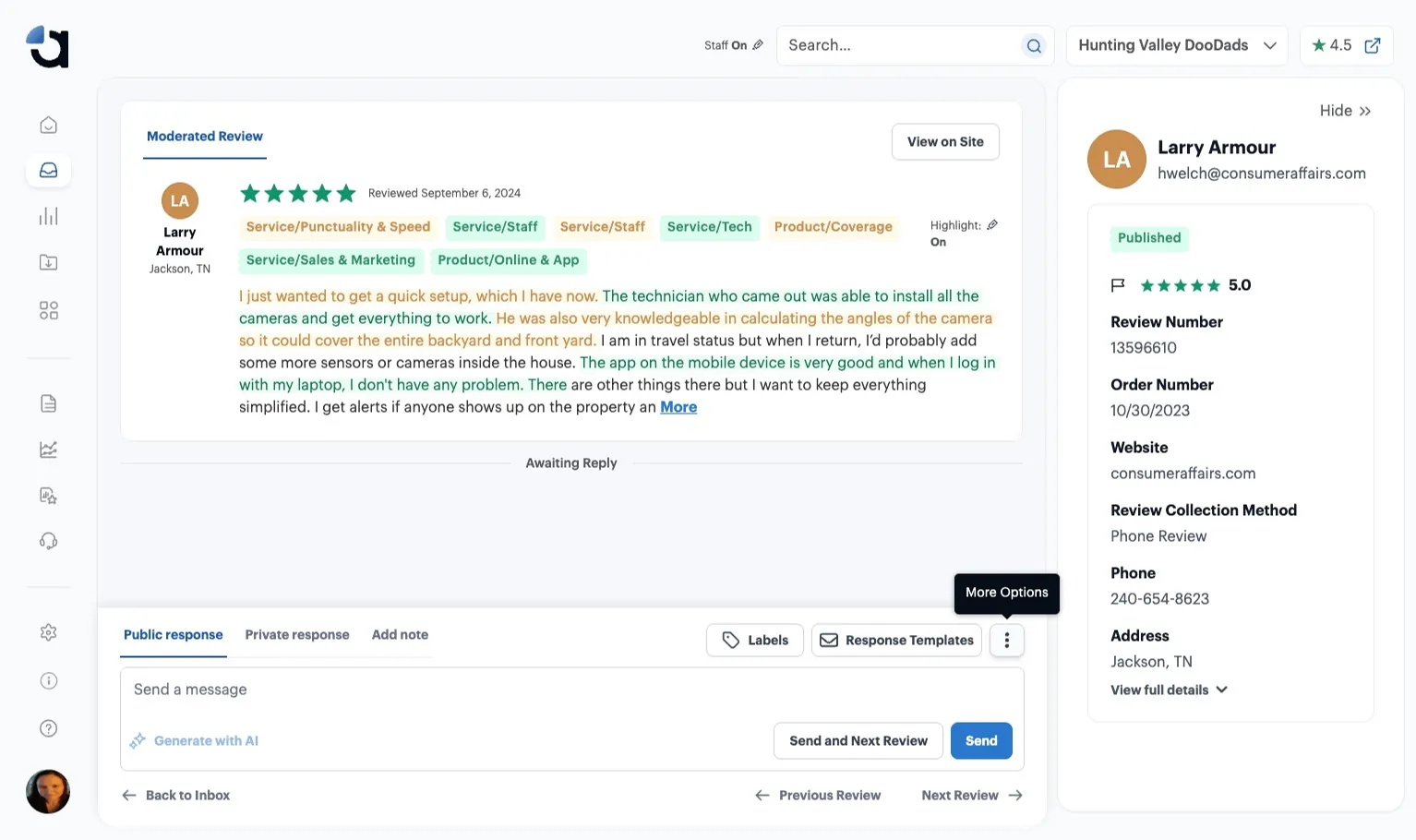Image resolution: width=1416 pixels, height=840 pixels.
Task: Open the user profile avatar photo
Action: pyautogui.click(x=48, y=791)
